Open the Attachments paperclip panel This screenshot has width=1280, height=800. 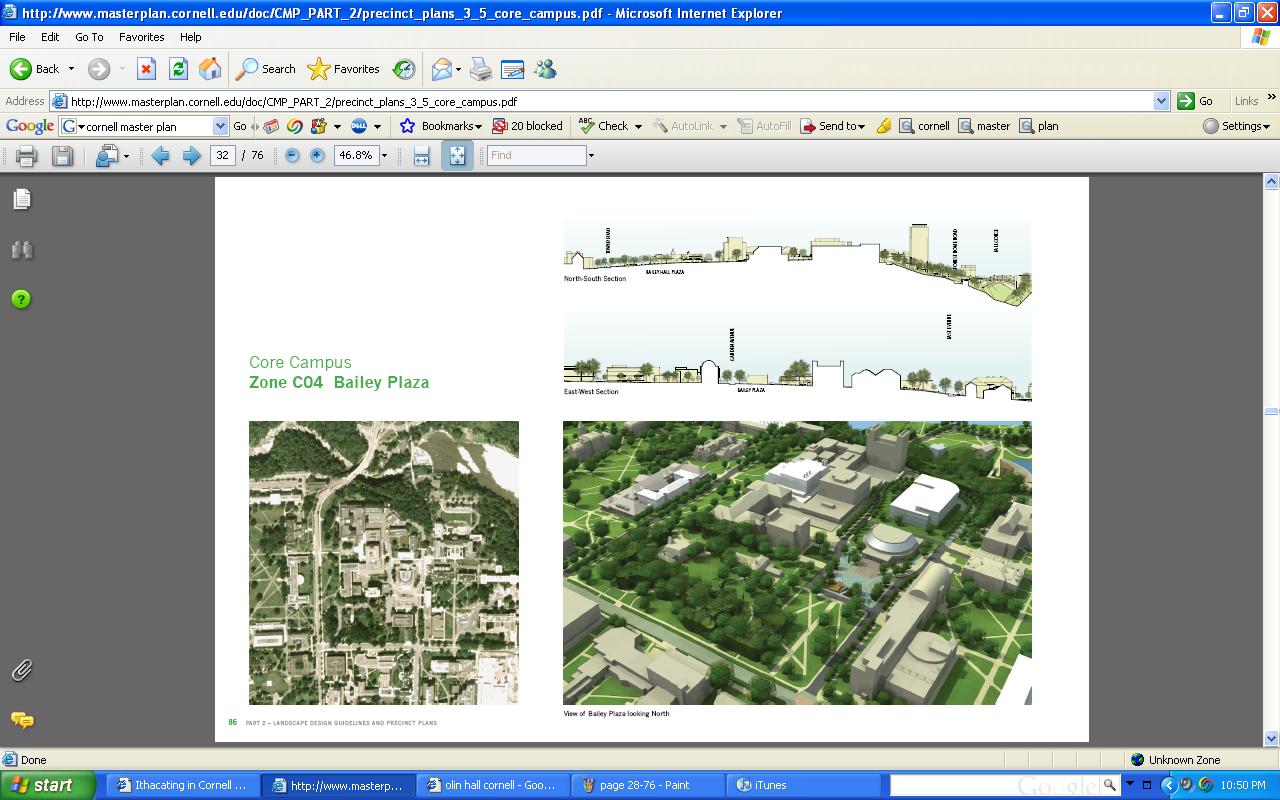[22, 670]
